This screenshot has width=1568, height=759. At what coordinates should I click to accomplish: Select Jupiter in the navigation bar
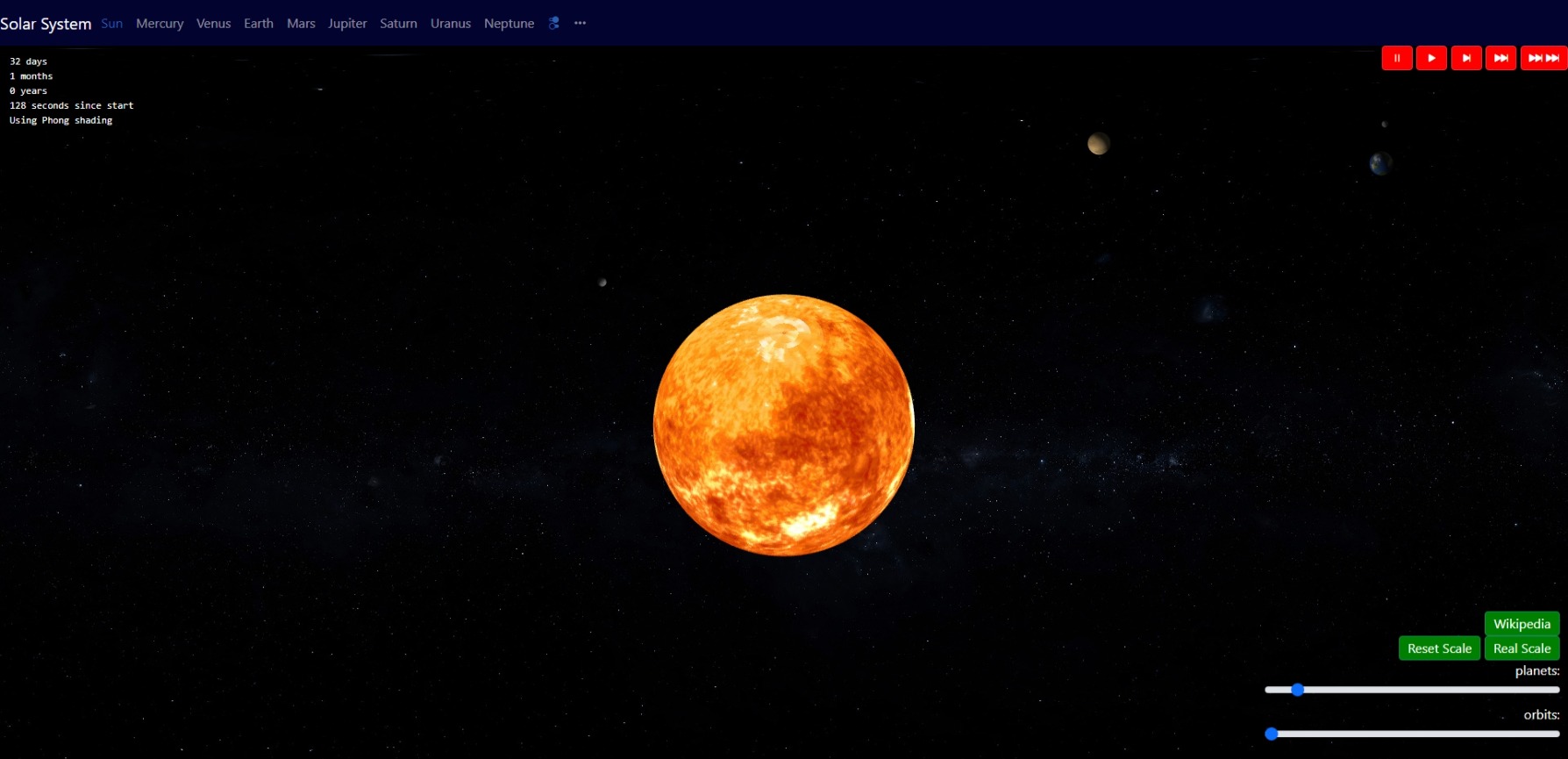tap(347, 24)
